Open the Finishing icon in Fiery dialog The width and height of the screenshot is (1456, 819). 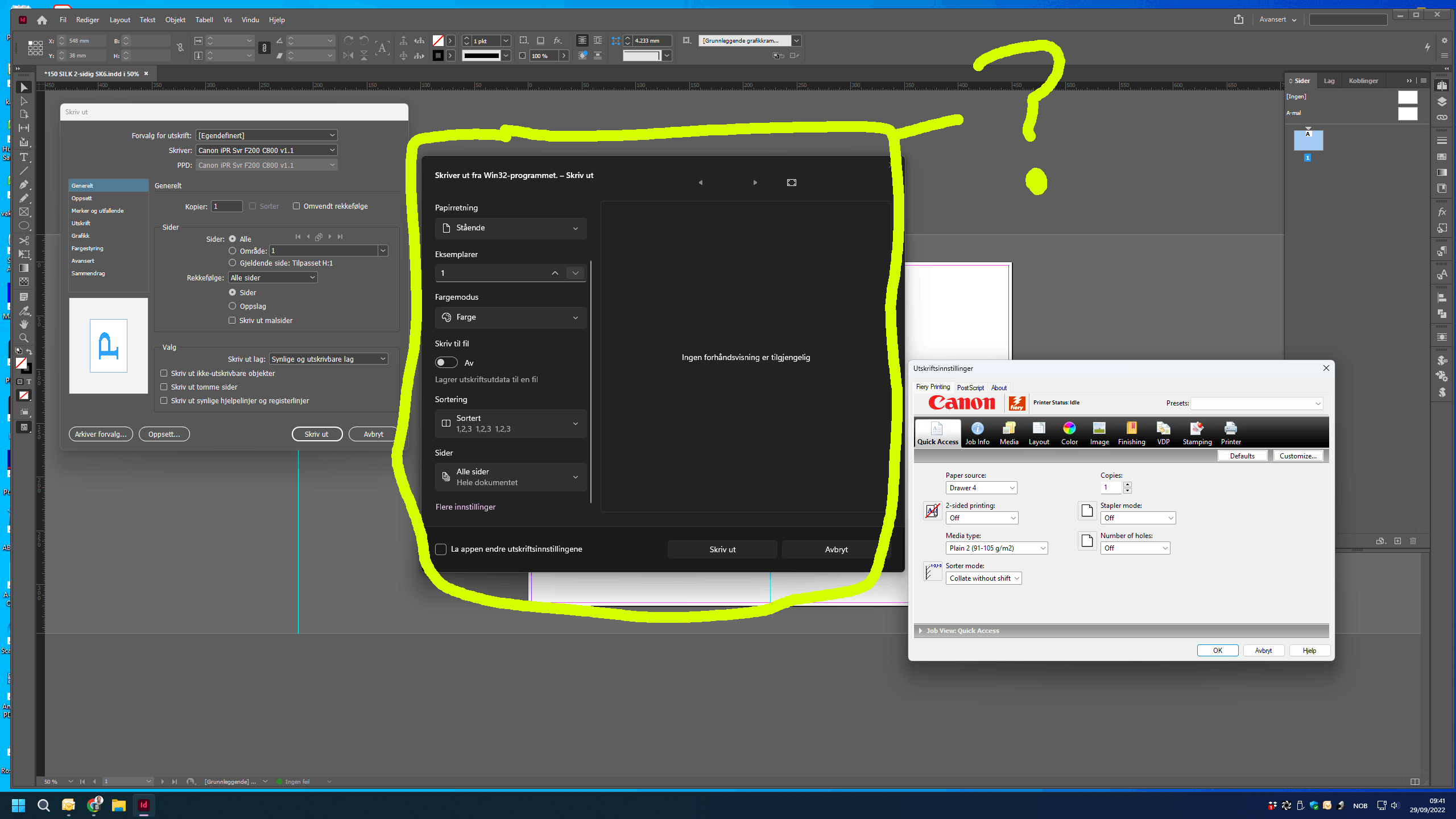[1131, 433]
